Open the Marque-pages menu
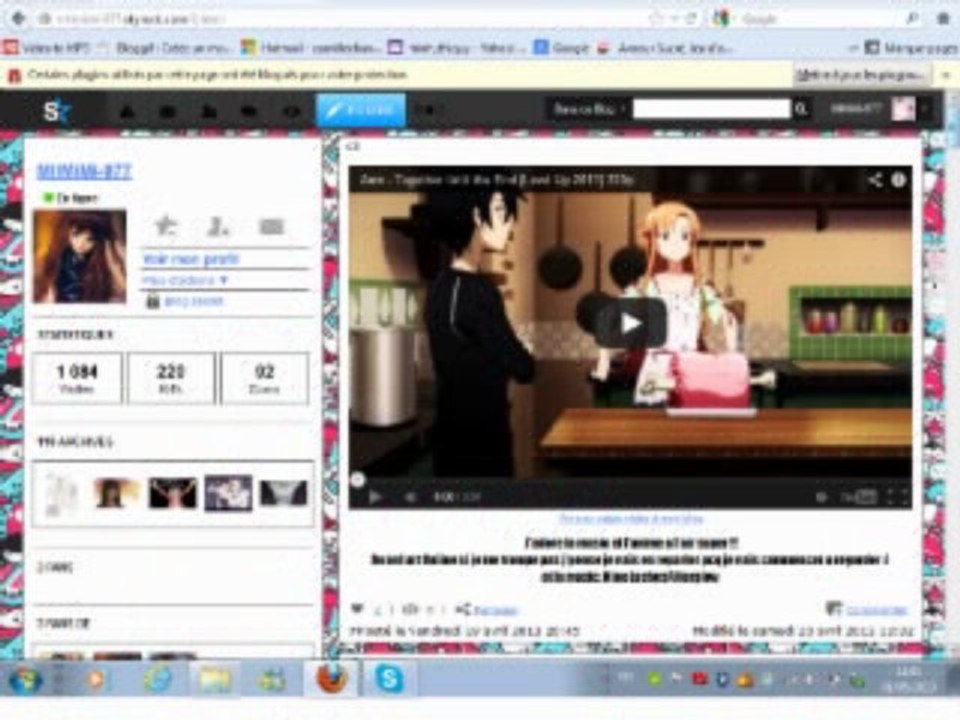 click(x=911, y=47)
